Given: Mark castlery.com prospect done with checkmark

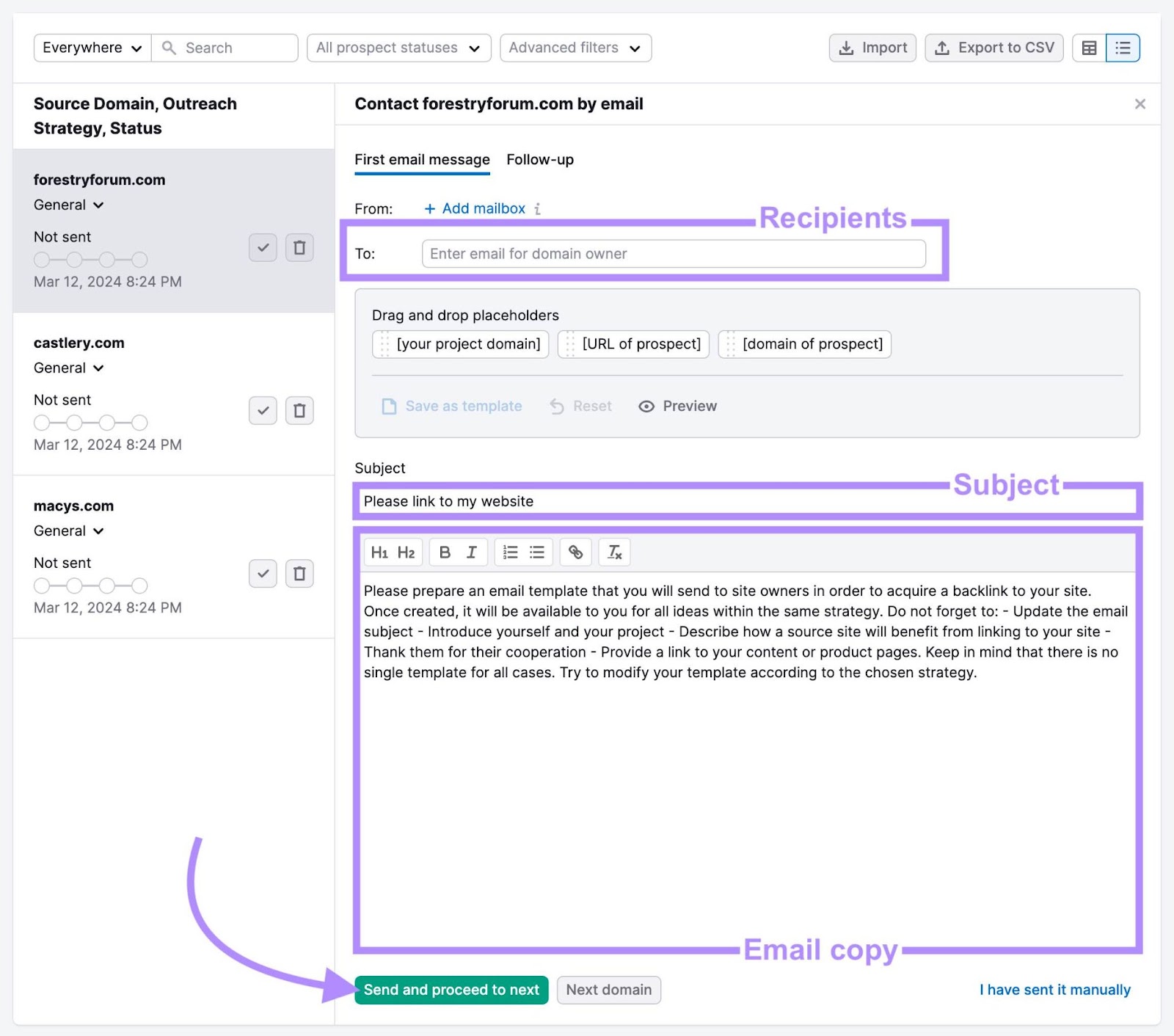Looking at the screenshot, I should (263, 410).
